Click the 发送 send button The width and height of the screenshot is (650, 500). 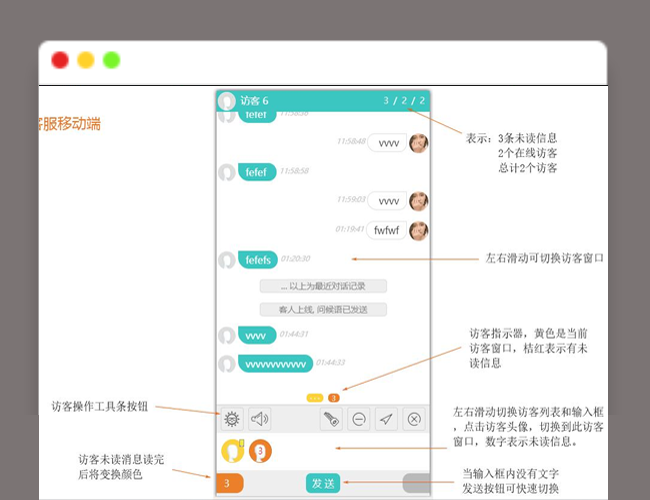[x=323, y=483]
